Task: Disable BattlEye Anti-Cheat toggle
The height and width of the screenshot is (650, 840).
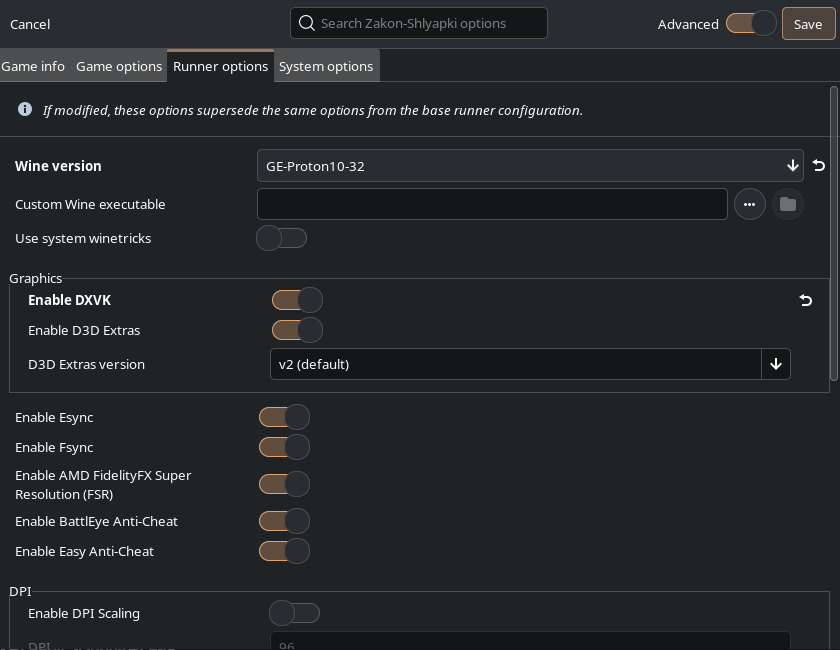Action: tap(284, 521)
